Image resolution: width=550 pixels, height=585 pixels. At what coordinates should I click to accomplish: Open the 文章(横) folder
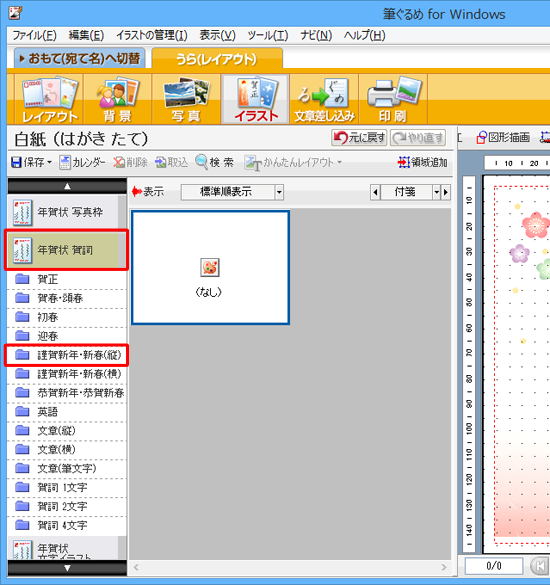click(66, 450)
